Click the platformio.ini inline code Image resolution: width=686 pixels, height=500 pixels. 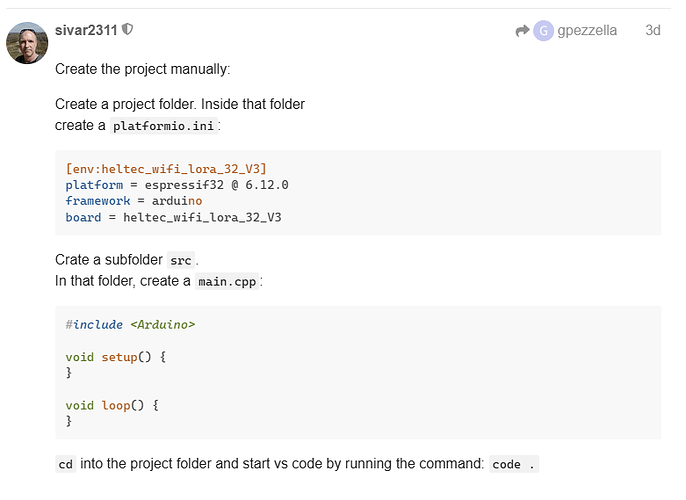coord(164,126)
